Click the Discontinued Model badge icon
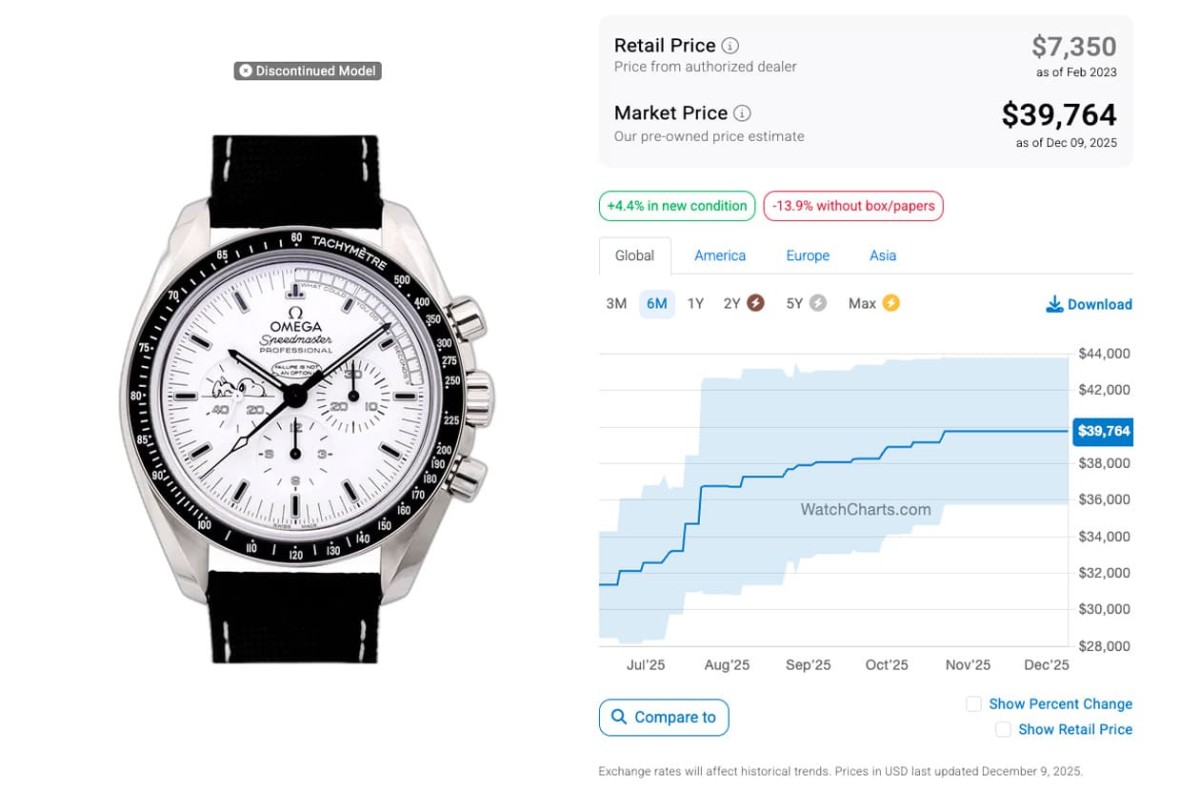 245,71
